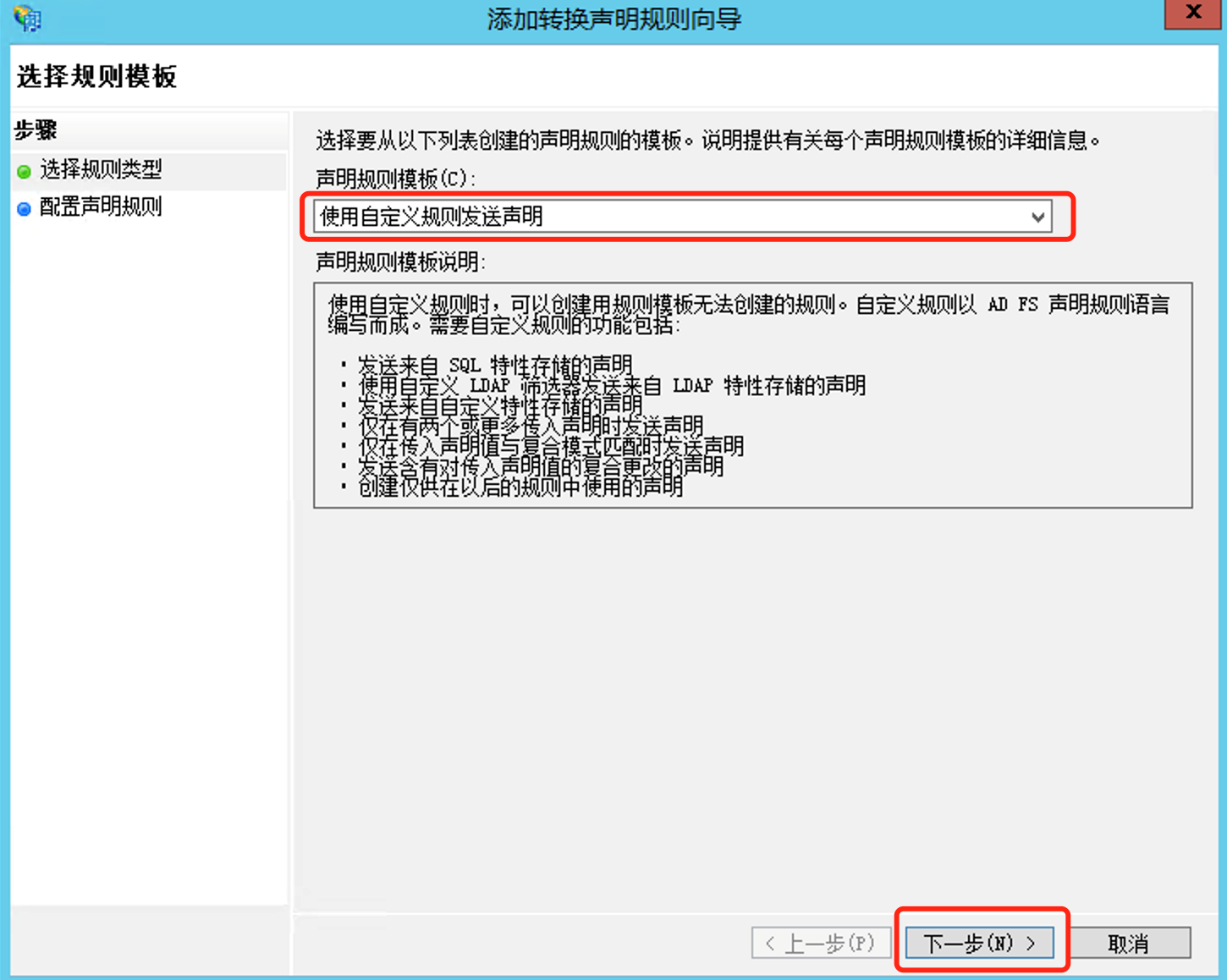Click the blue dot beside 配置声明规则
This screenshot has width=1227, height=980.
(24, 209)
